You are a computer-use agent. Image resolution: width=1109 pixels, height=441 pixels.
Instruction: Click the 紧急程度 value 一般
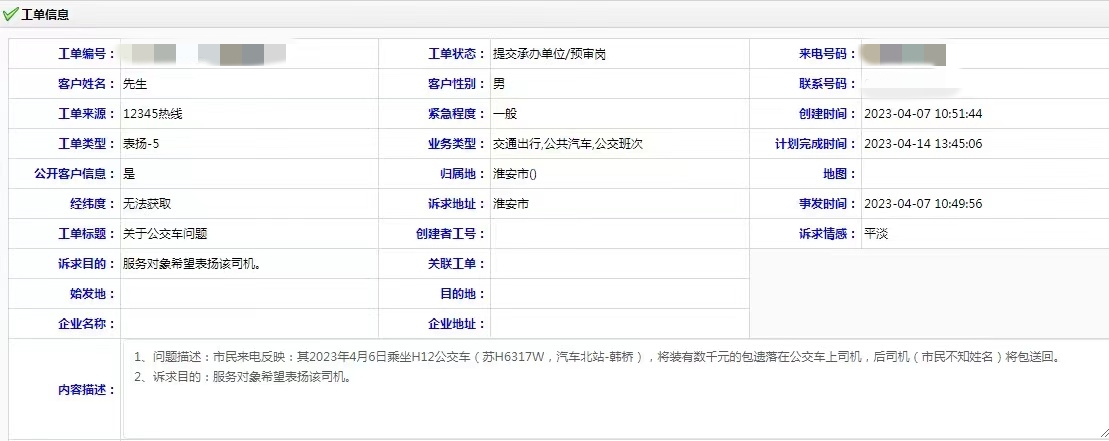(505, 114)
